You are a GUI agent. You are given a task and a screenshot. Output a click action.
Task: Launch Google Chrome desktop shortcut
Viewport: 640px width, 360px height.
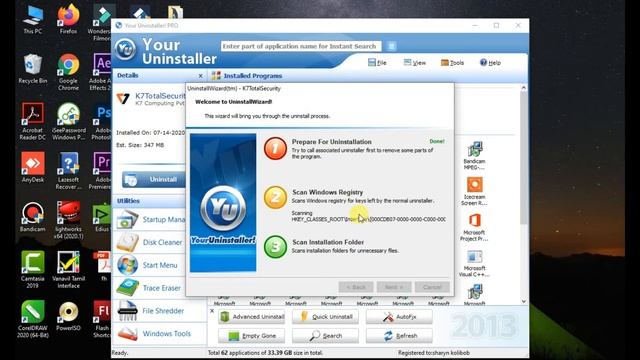[68, 72]
